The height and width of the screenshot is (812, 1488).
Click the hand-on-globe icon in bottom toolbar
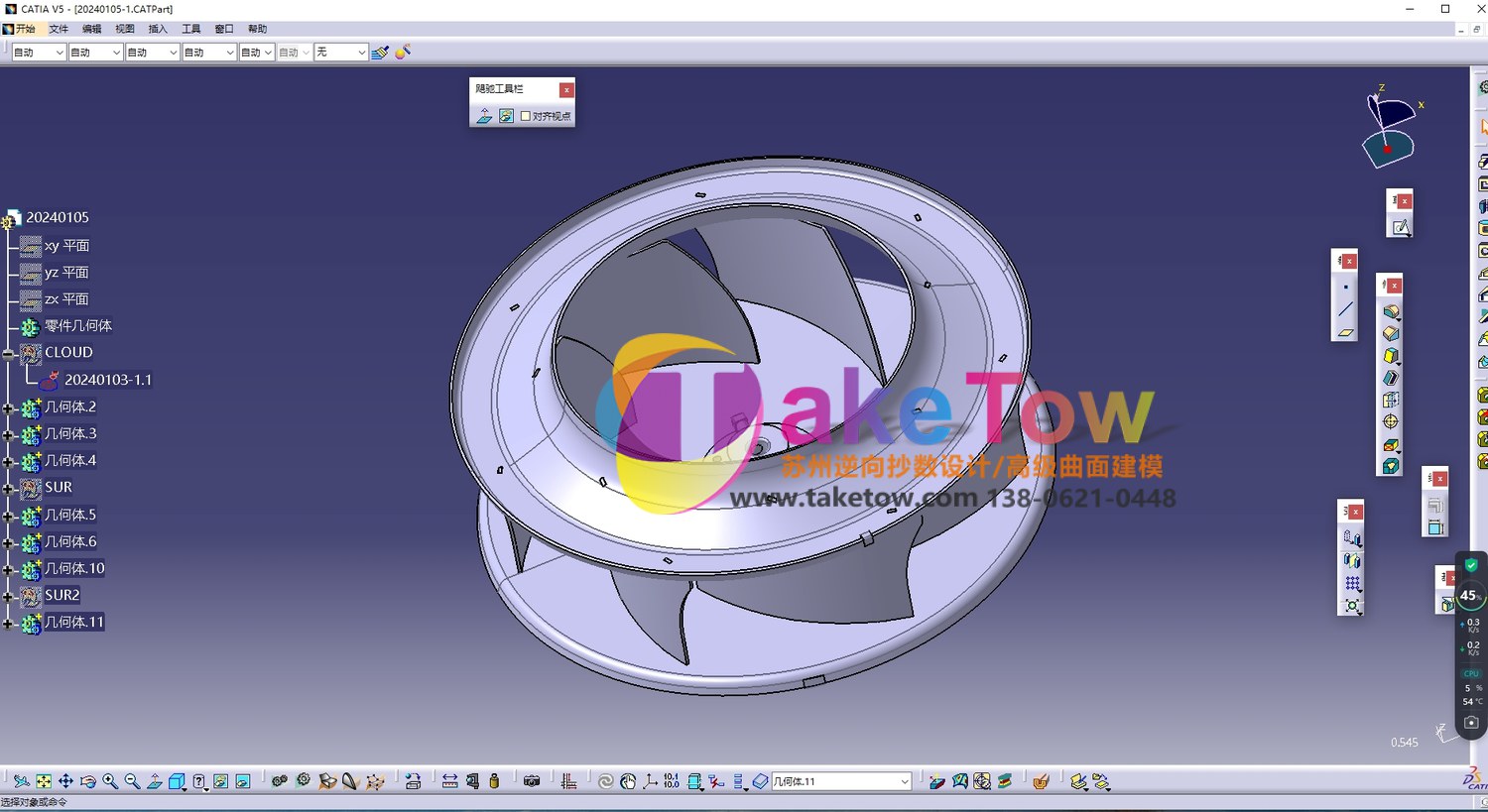click(x=628, y=781)
